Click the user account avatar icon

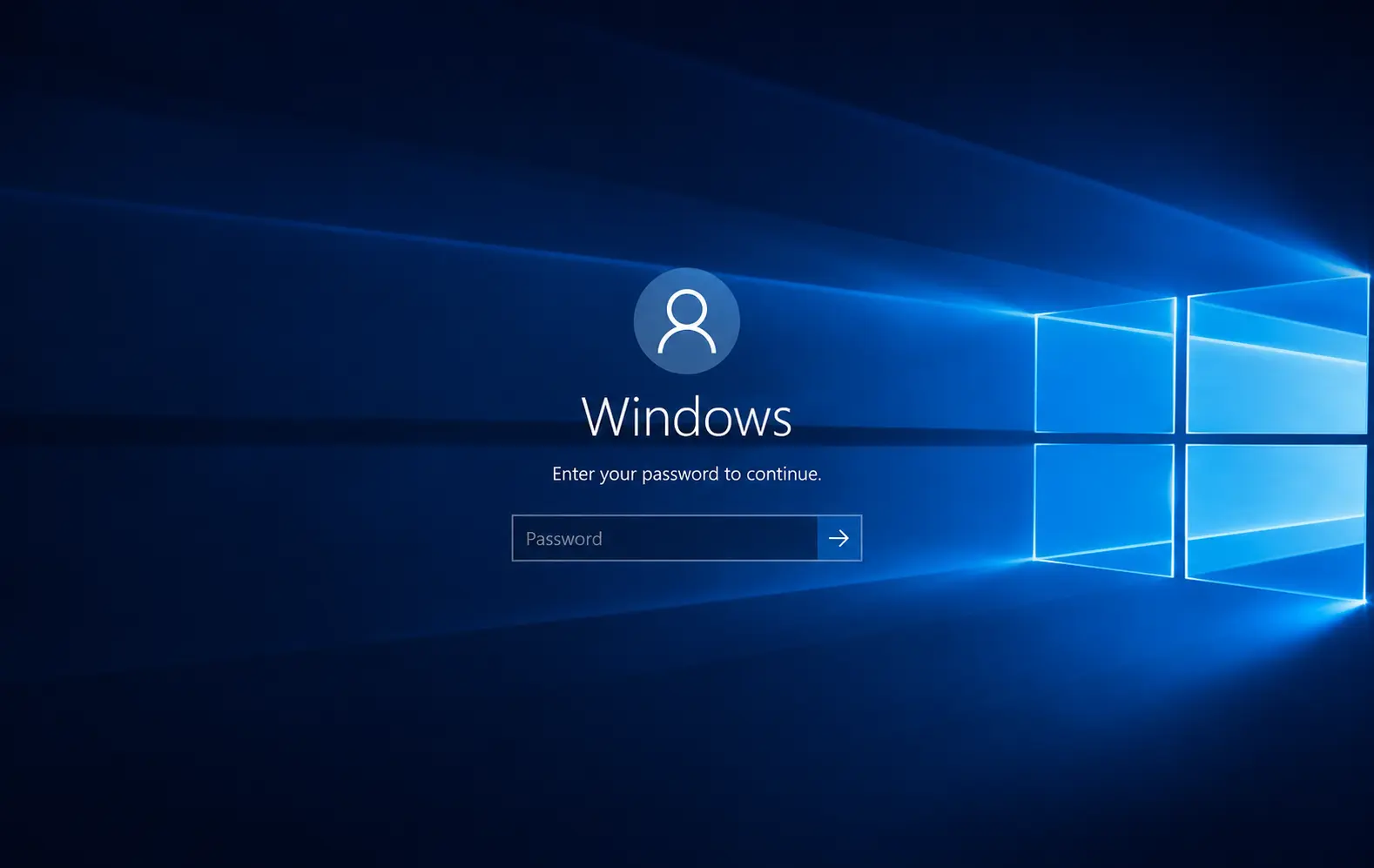687,321
